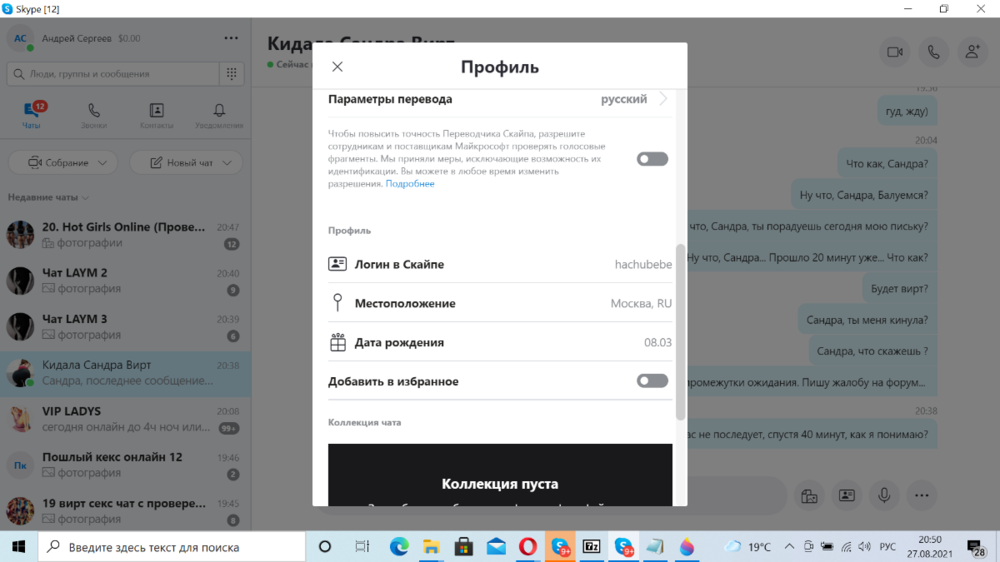
Task: Start a video call in the chat header
Action: pos(895,52)
